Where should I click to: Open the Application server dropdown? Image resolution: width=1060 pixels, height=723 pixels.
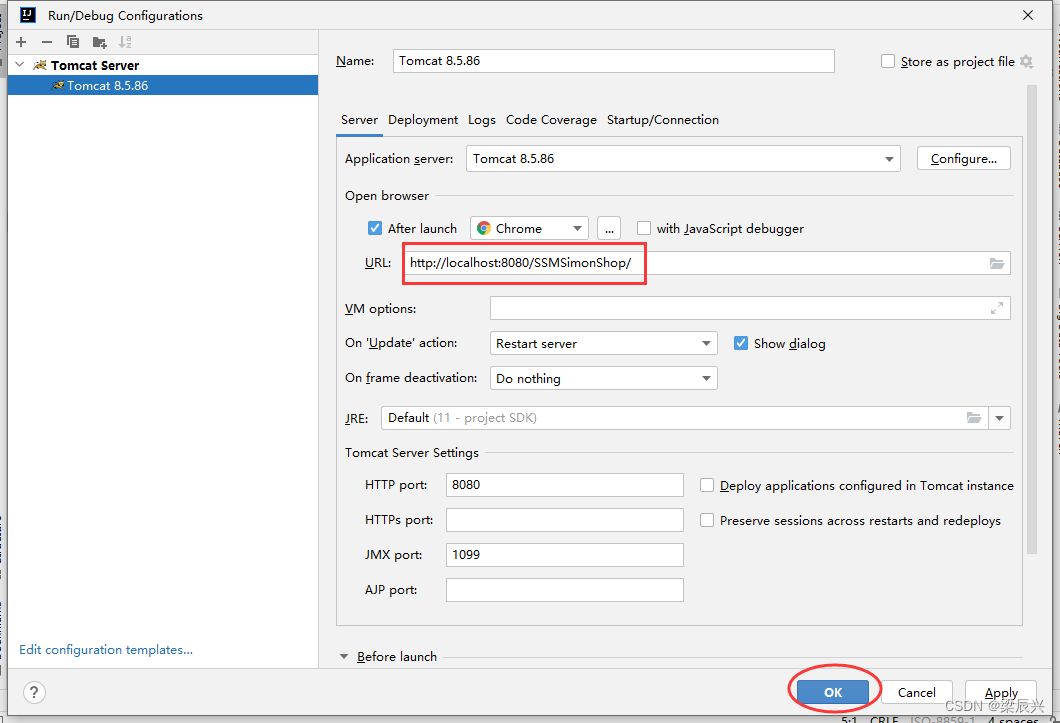(683, 159)
